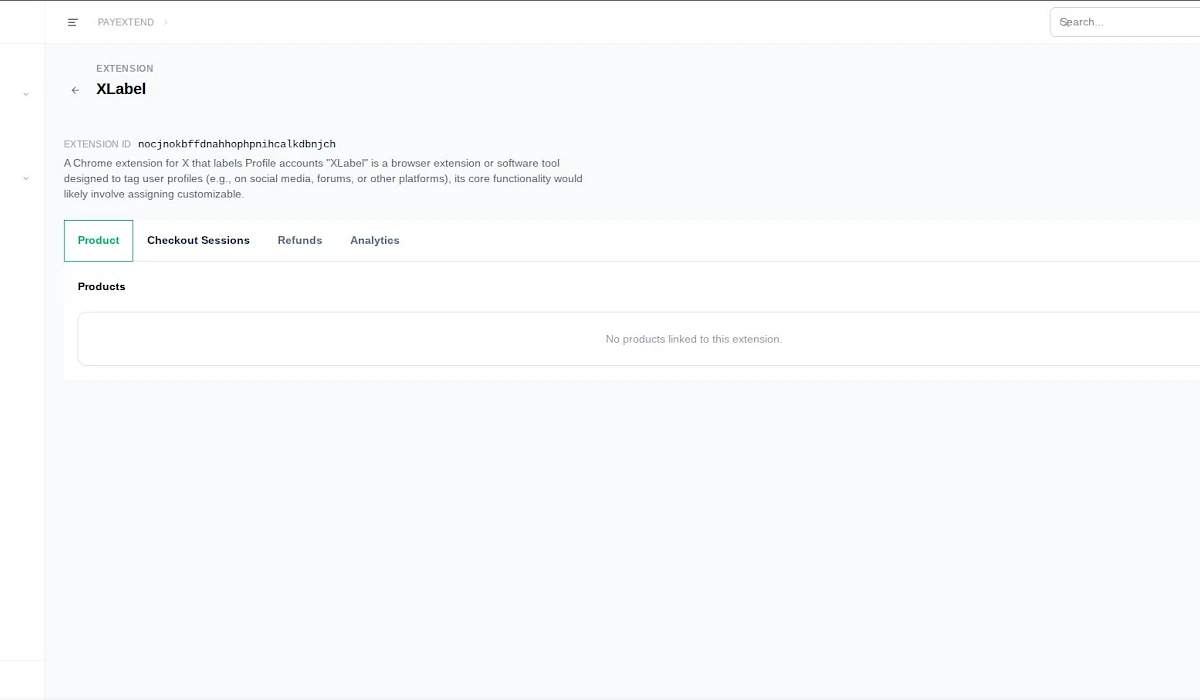Click the 'No products linked' message area
This screenshot has width=1200, height=700.
pos(693,339)
